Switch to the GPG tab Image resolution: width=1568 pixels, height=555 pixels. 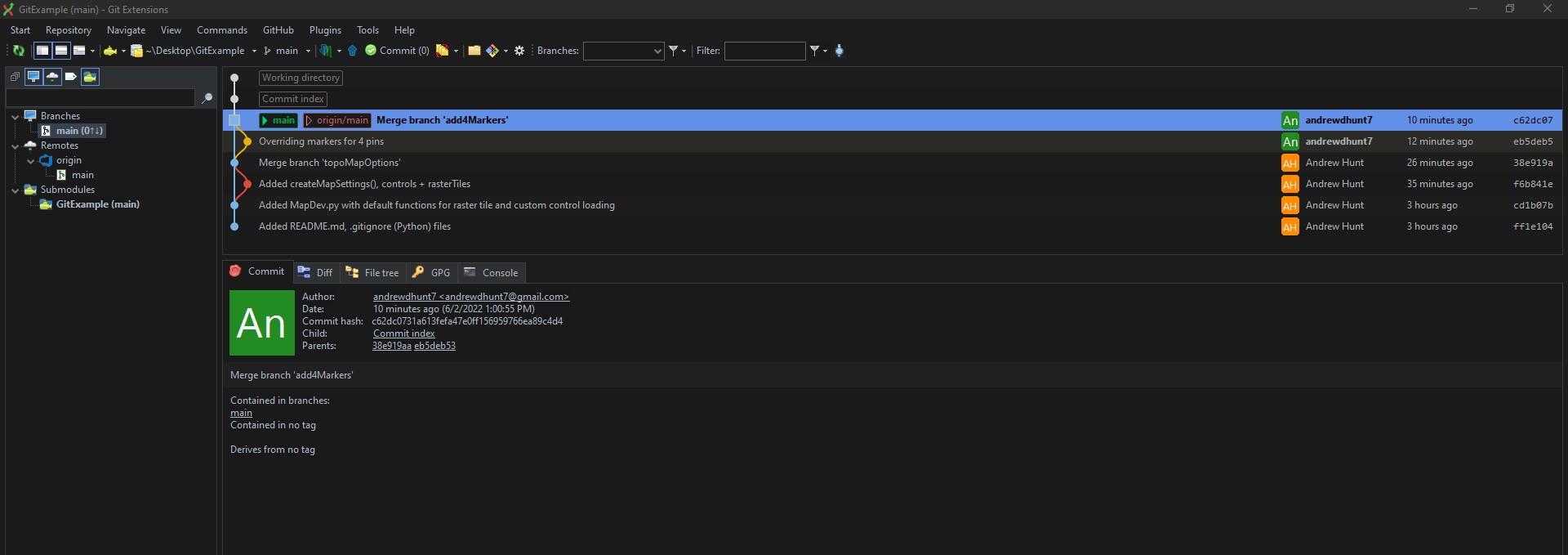(x=430, y=273)
